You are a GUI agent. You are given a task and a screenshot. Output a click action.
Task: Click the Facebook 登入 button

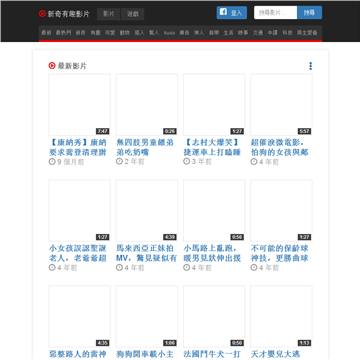point(232,13)
